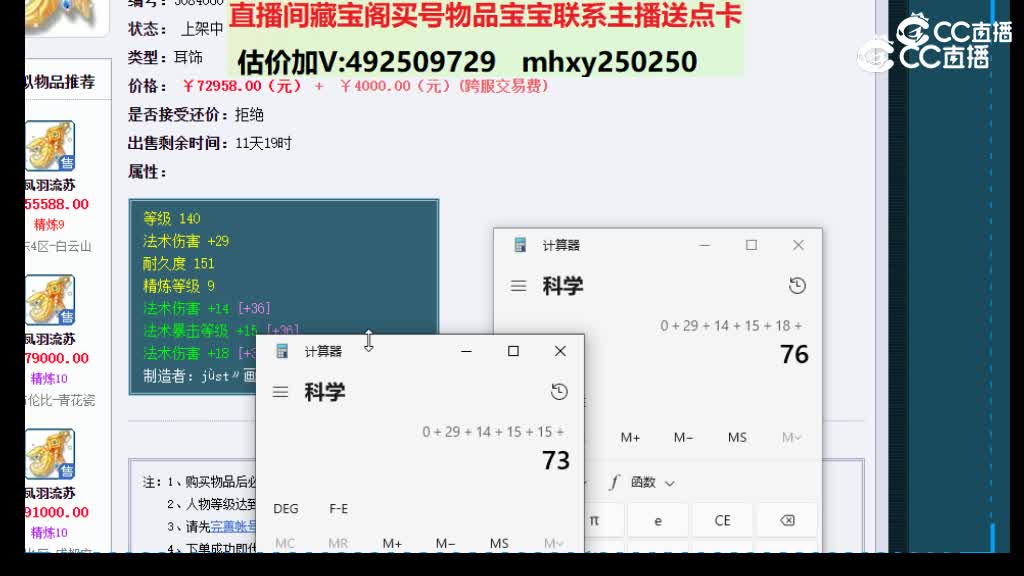Click result 73 in front calculator display
1024x576 pixels.
[x=556, y=460]
